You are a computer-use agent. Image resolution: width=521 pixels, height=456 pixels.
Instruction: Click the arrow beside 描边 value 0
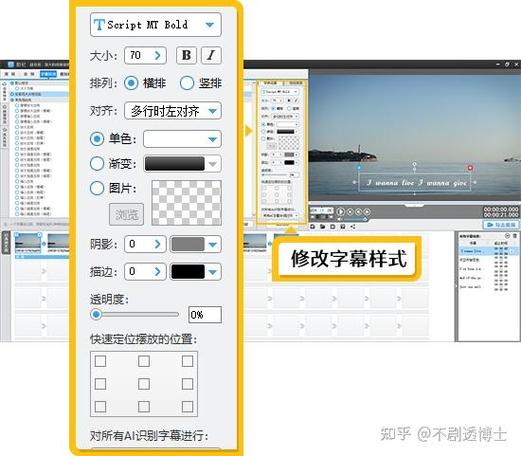click(x=158, y=272)
